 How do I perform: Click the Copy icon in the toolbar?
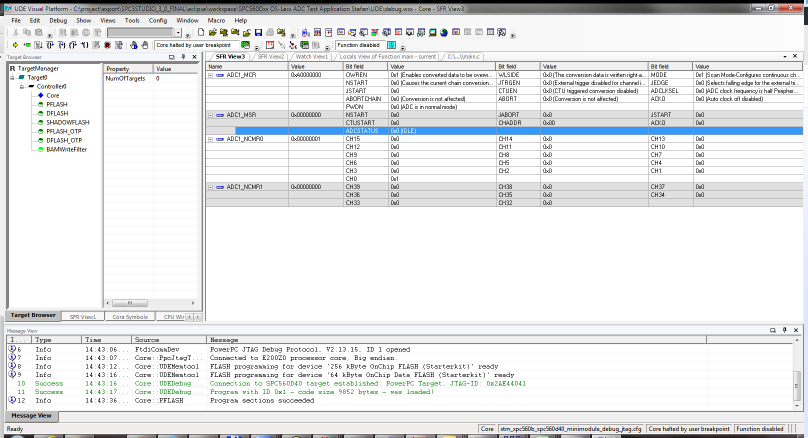(x=27, y=32)
